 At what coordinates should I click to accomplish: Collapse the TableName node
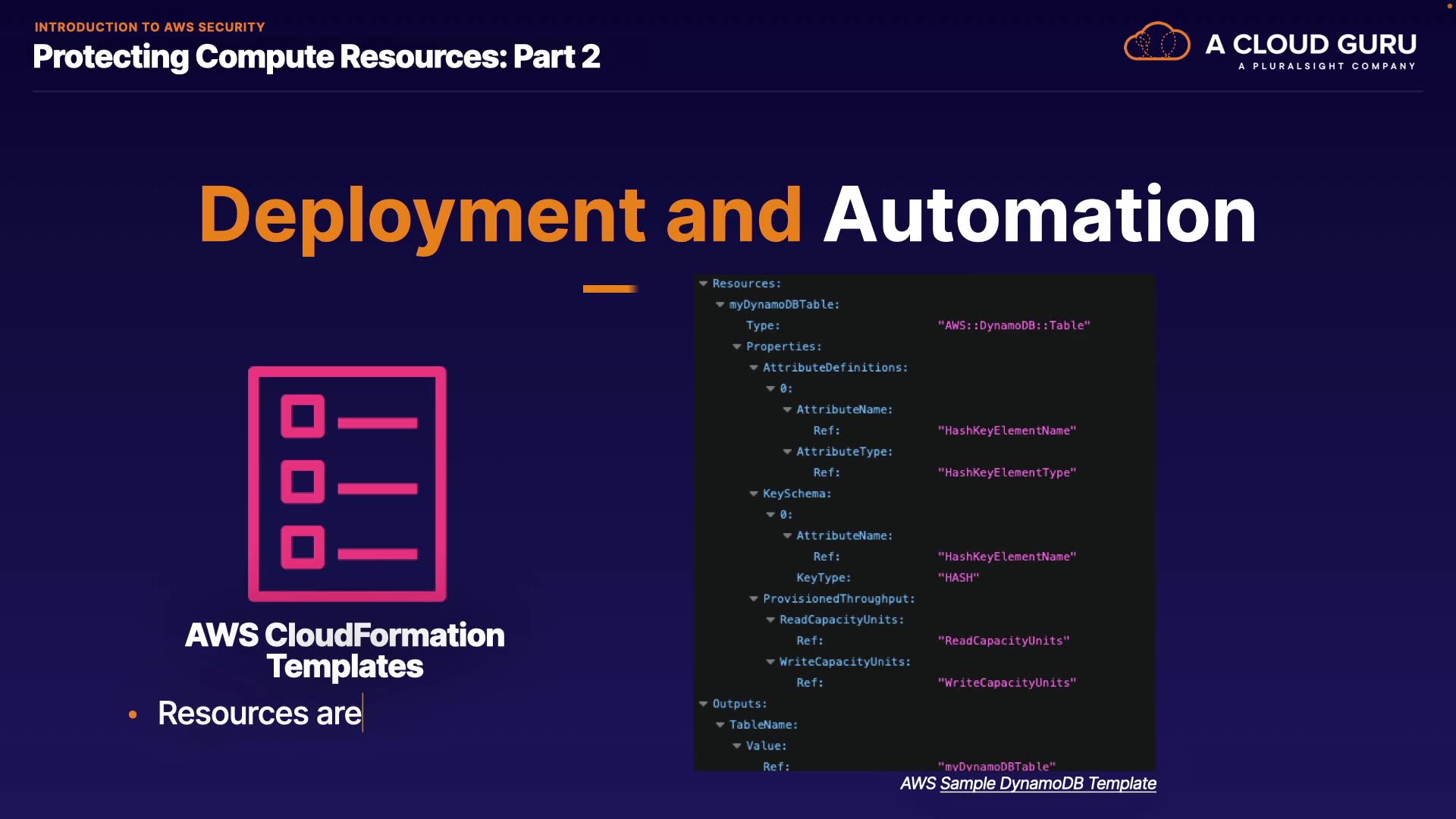720,725
